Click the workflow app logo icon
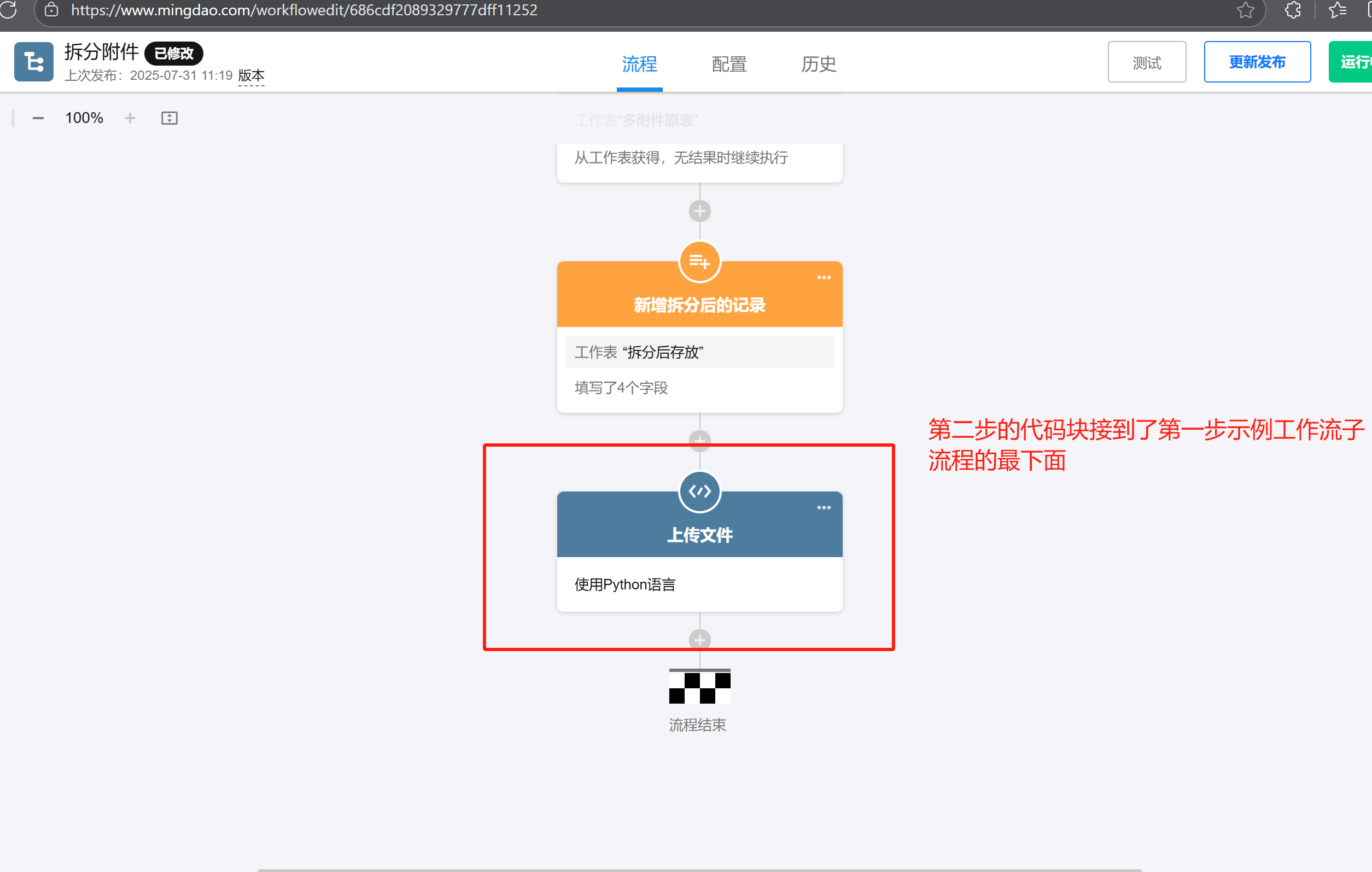Screen dimensions: 1372x872 (x=33, y=62)
